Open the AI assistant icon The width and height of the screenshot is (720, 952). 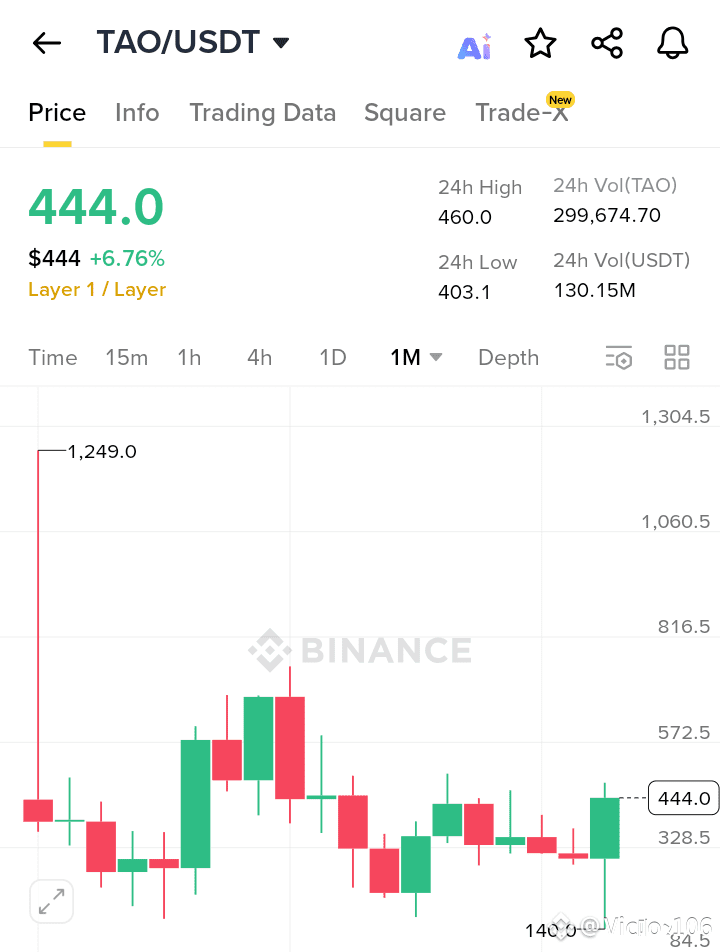(474, 46)
